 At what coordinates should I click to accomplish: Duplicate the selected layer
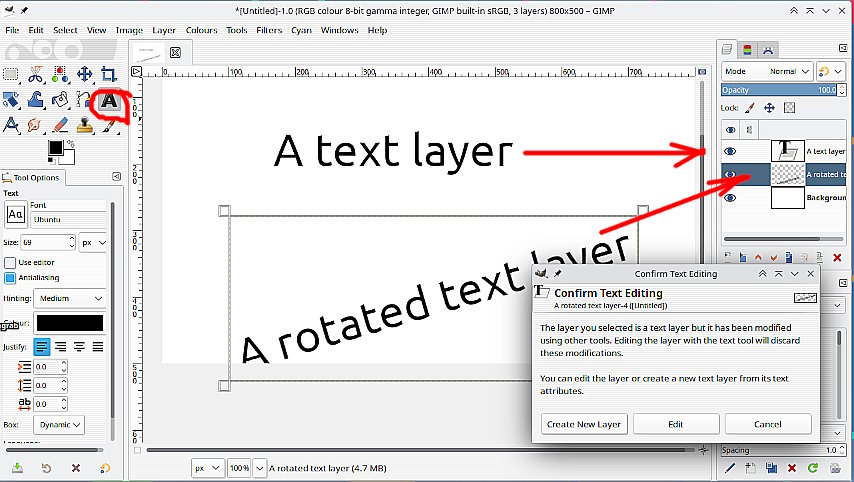click(x=789, y=257)
